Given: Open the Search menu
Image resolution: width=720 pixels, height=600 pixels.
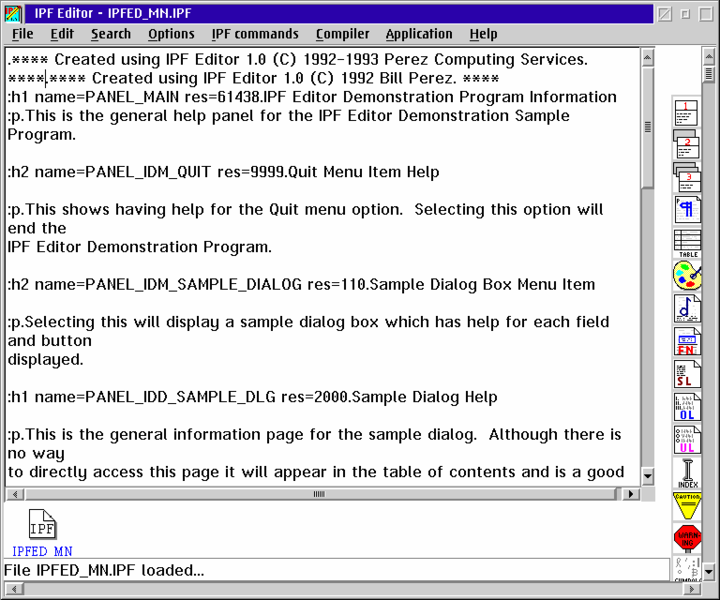Looking at the screenshot, I should coord(111,34).
